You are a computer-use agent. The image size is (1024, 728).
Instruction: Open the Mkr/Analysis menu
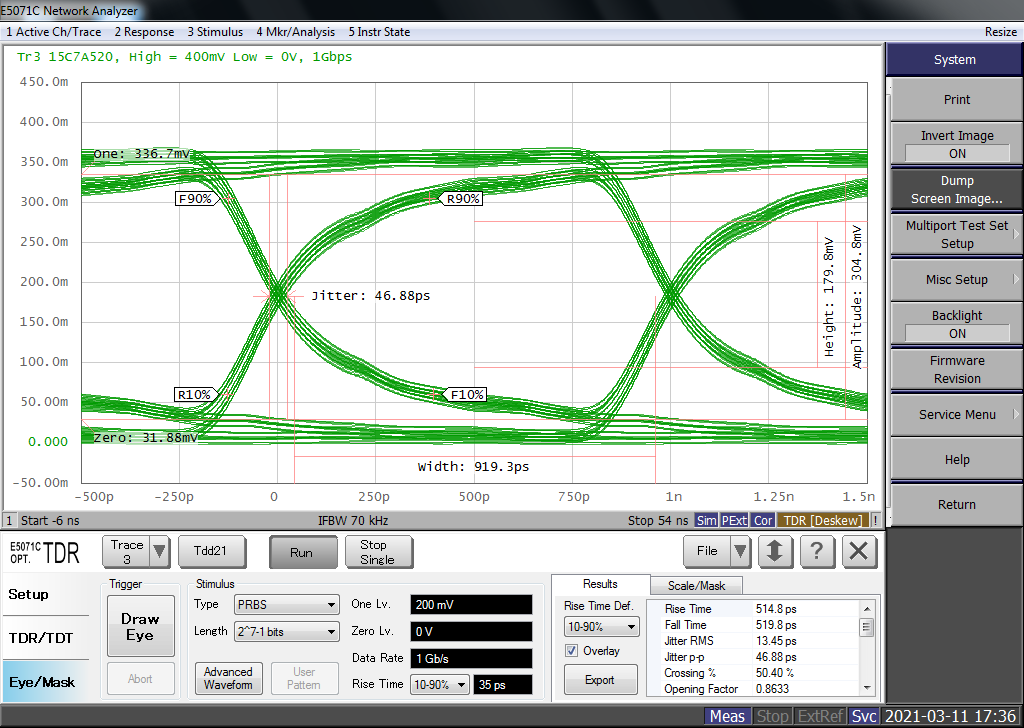(x=297, y=32)
